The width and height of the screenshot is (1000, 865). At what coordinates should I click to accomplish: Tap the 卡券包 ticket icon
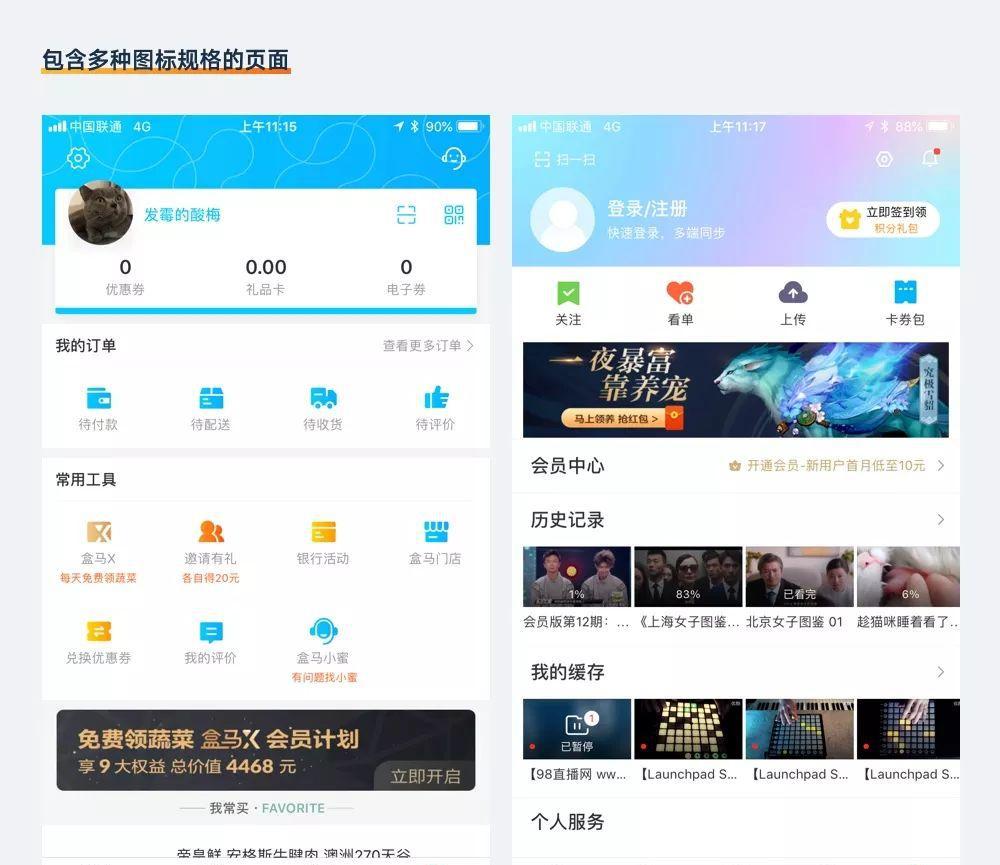[905, 292]
